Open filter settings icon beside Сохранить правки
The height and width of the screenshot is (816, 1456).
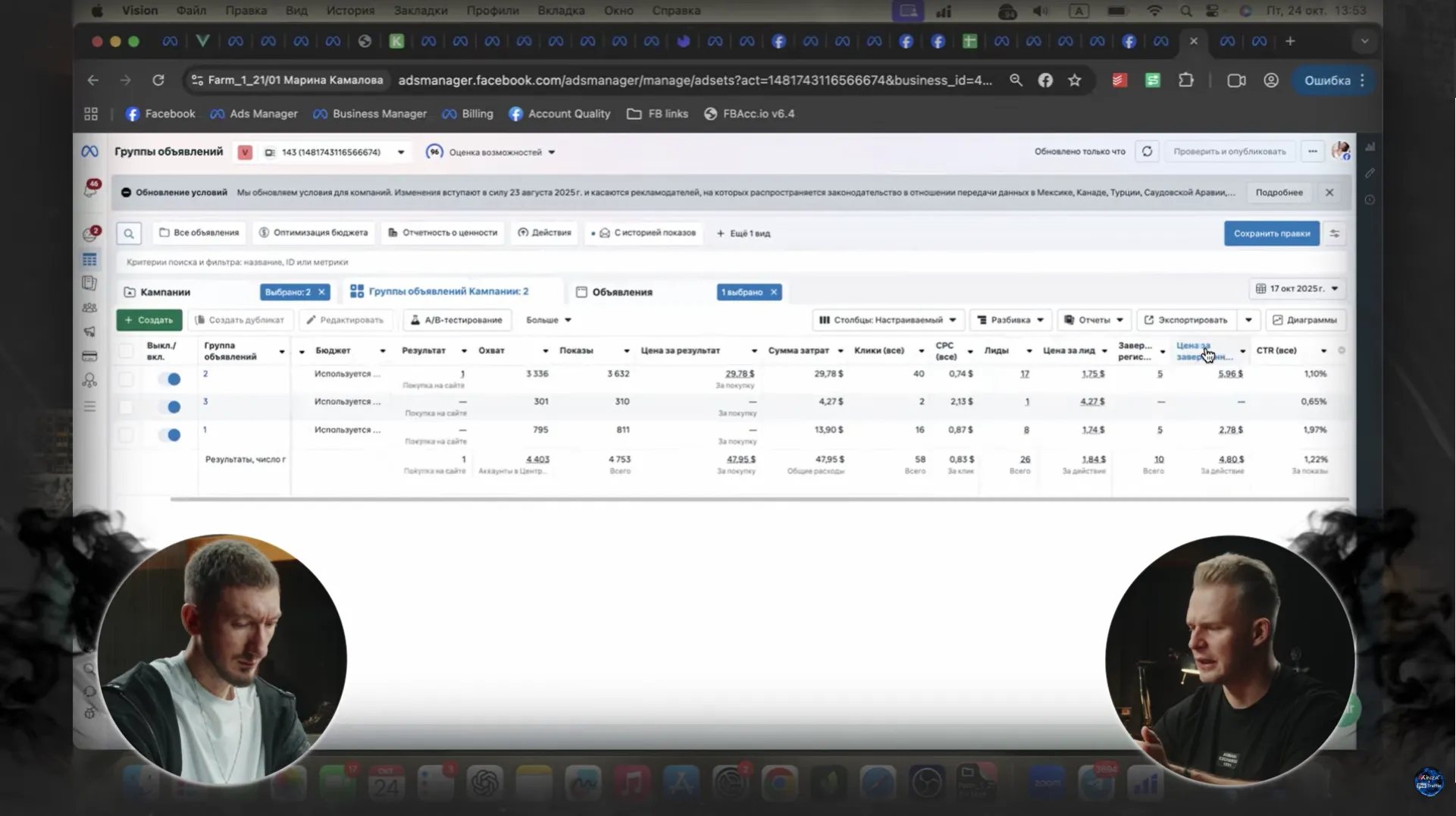[1335, 234]
